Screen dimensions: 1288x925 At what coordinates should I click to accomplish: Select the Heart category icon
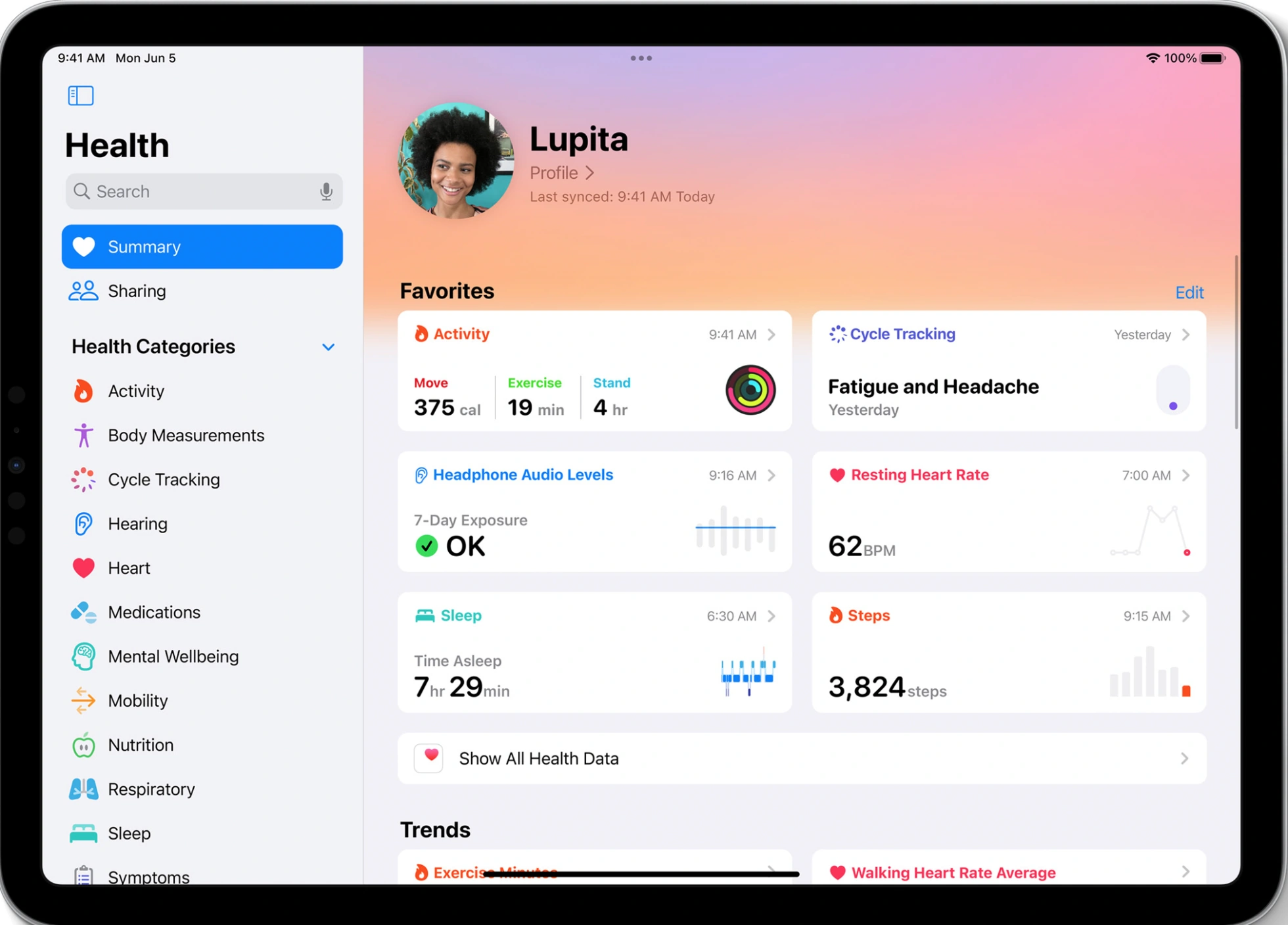pos(84,566)
